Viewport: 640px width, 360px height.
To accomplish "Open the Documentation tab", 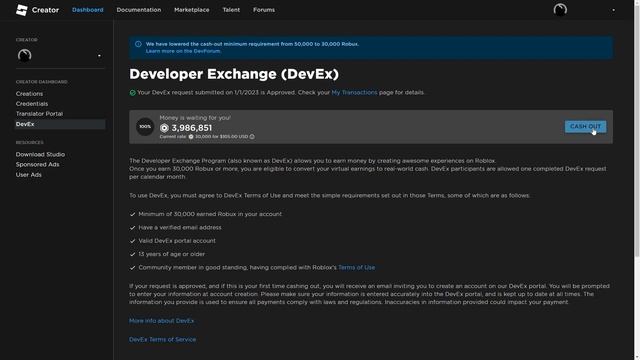I will click(139, 10).
